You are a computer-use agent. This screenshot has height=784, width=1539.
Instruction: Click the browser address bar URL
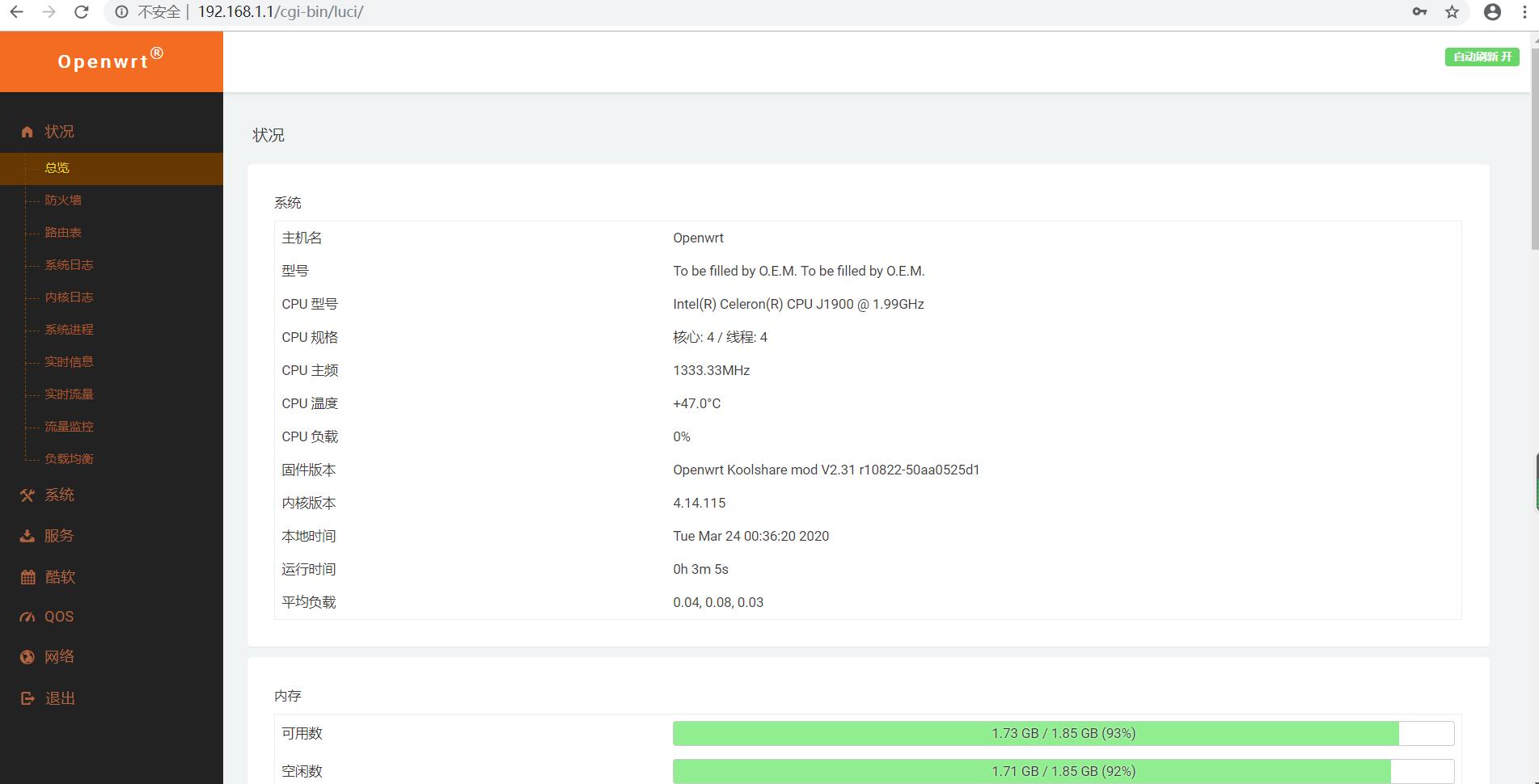tap(281, 12)
